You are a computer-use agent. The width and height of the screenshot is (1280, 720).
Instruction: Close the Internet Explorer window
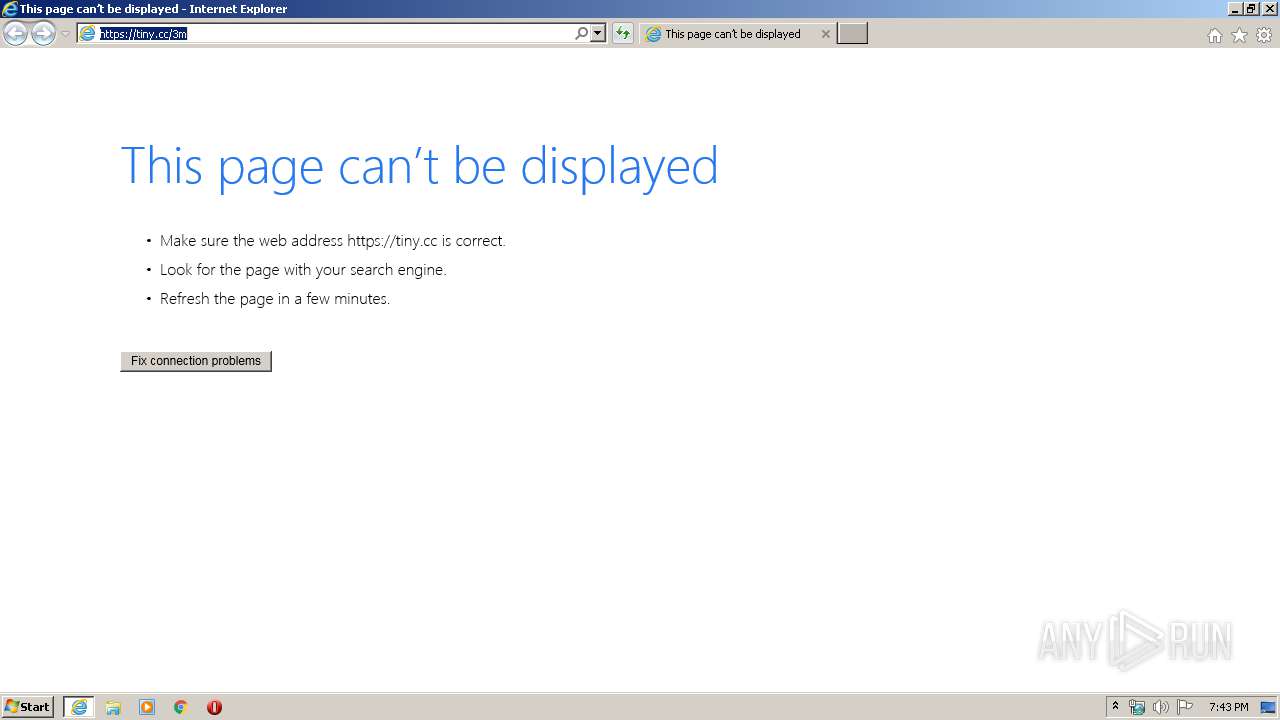point(1268,9)
